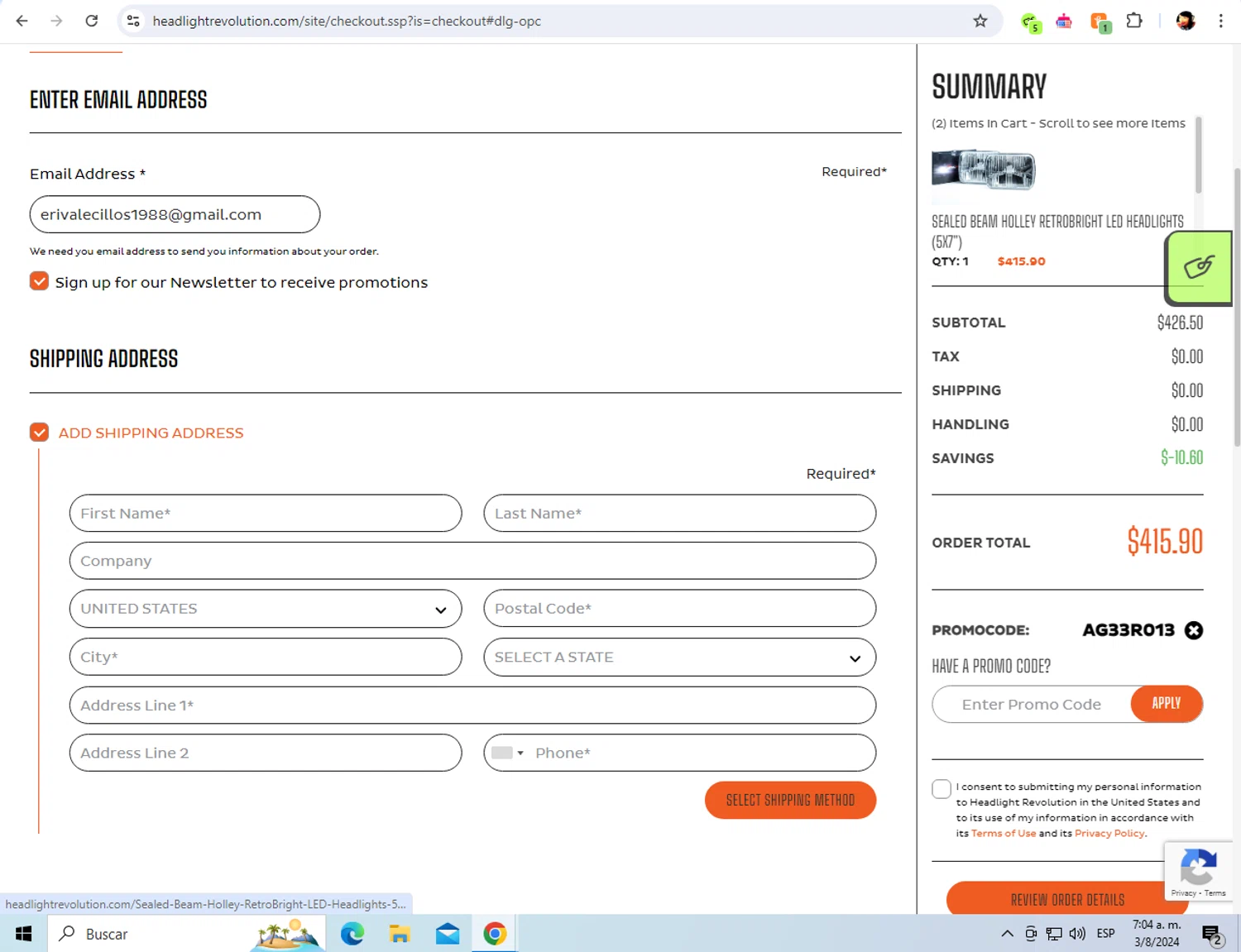This screenshot has width=1241, height=952.
Task: Open Chrome from the taskbar
Action: point(495,934)
